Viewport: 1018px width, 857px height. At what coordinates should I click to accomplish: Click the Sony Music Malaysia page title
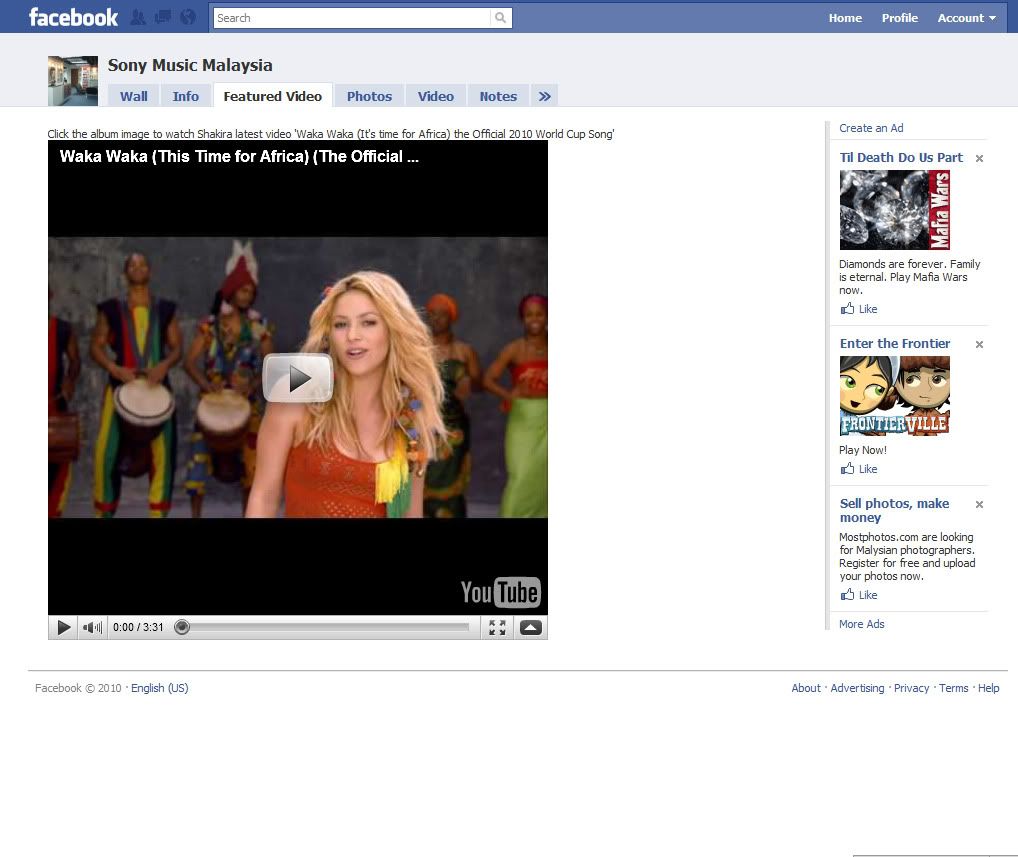point(190,66)
